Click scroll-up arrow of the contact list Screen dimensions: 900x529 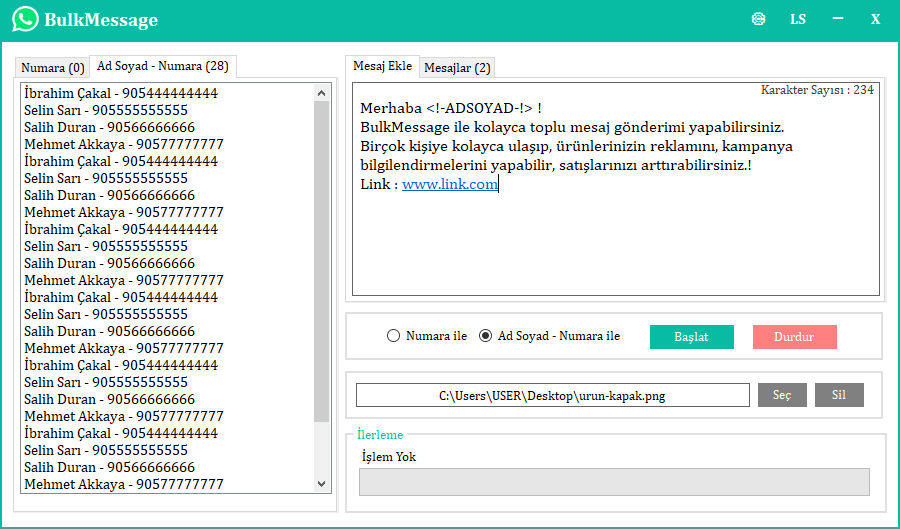pos(322,93)
